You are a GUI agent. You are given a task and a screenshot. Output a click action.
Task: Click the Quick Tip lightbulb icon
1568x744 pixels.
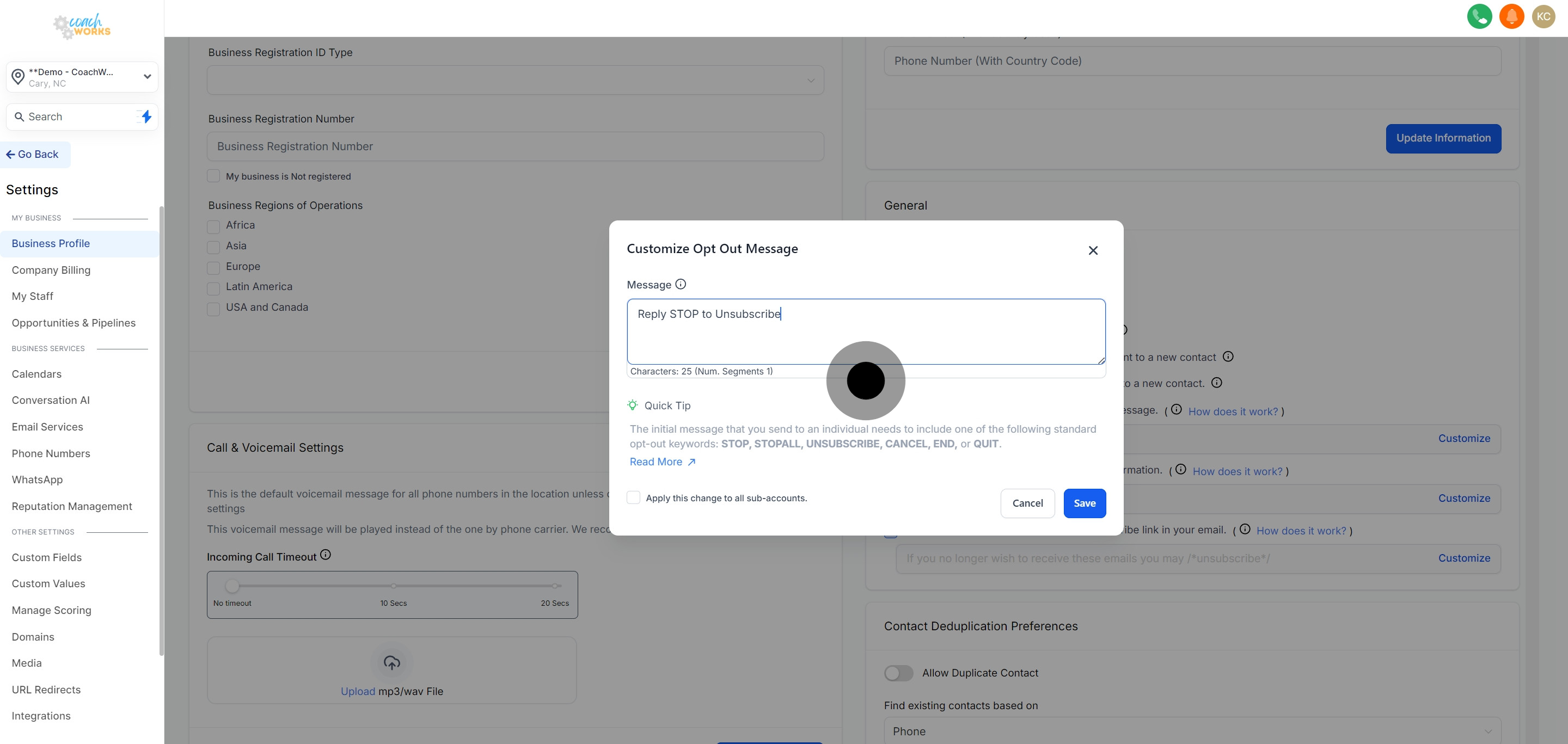(x=633, y=405)
